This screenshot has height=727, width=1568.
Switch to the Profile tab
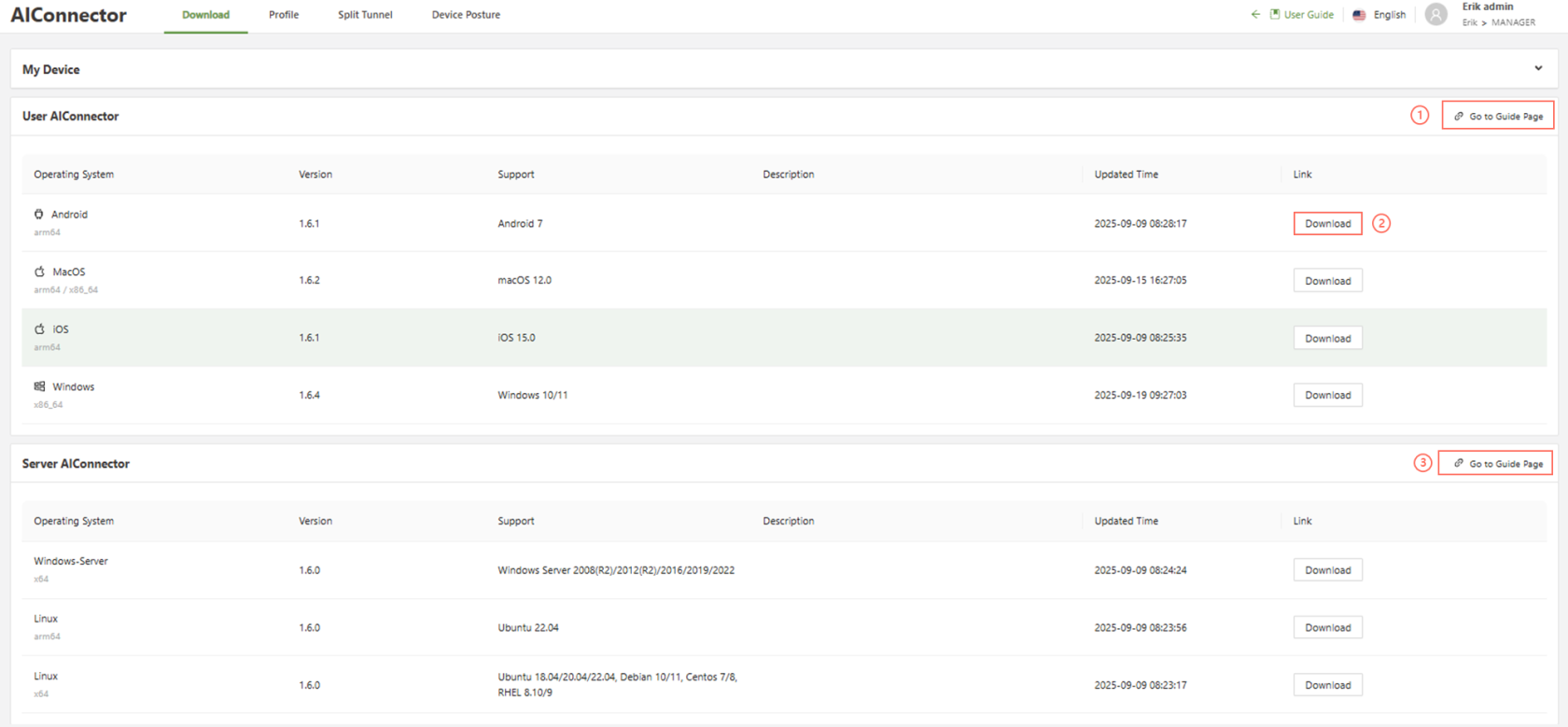point(284,15)
